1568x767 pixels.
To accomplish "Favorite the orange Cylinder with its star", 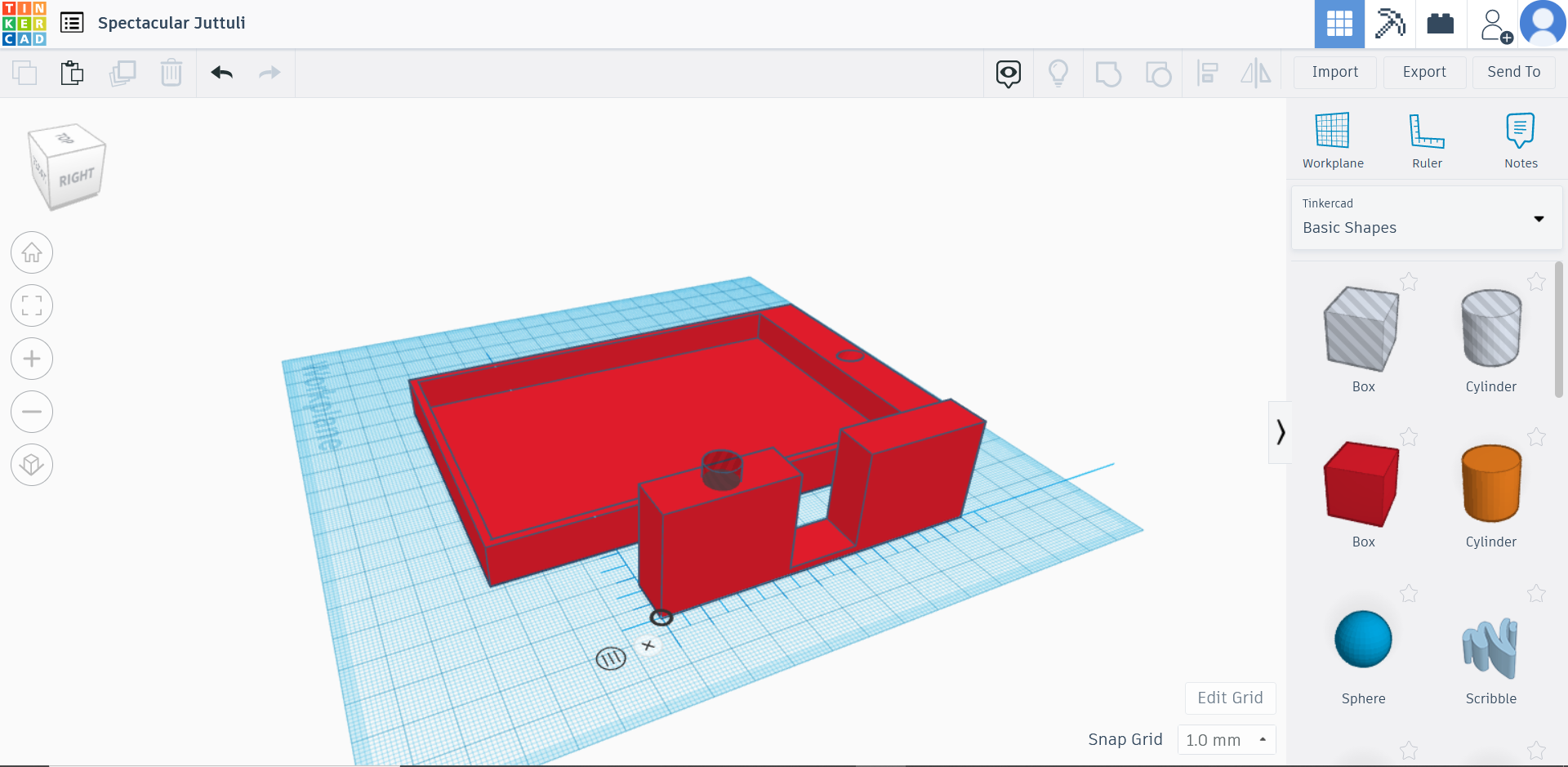I will [1536, 437].
